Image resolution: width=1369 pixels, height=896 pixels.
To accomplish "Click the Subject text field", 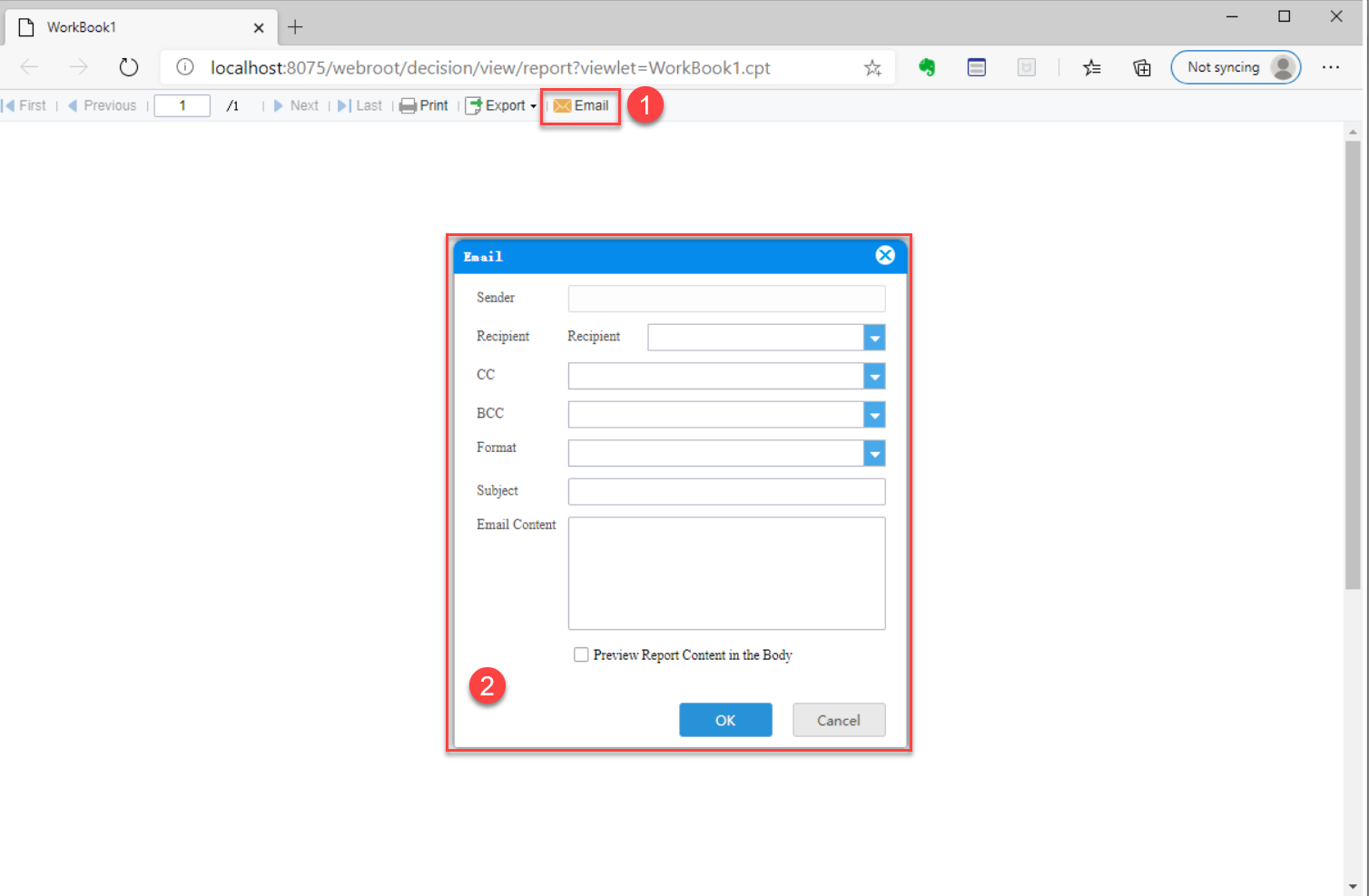I will [x=726, y=491].
